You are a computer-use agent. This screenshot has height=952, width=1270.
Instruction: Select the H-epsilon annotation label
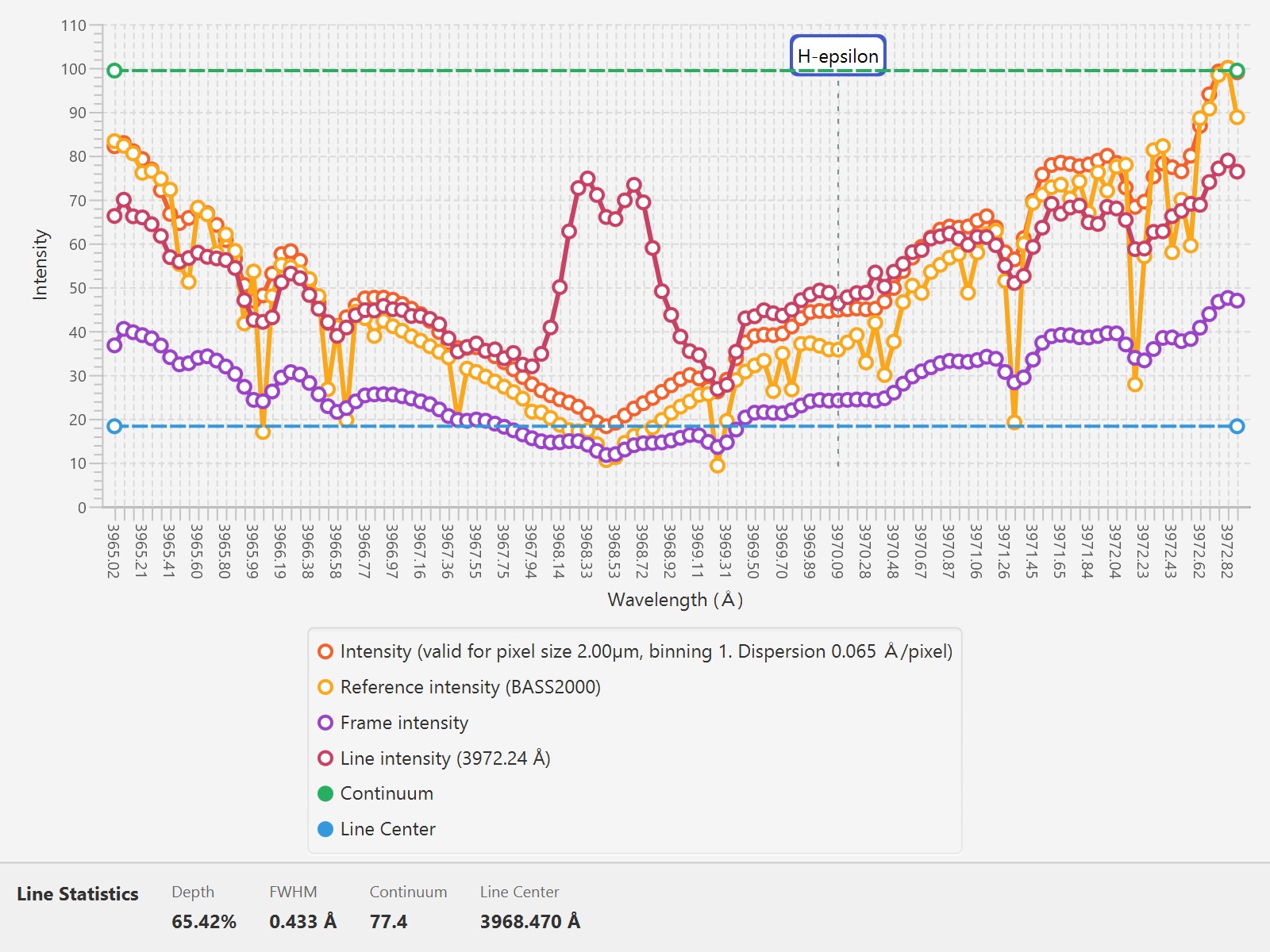click(x=837, y=56)
